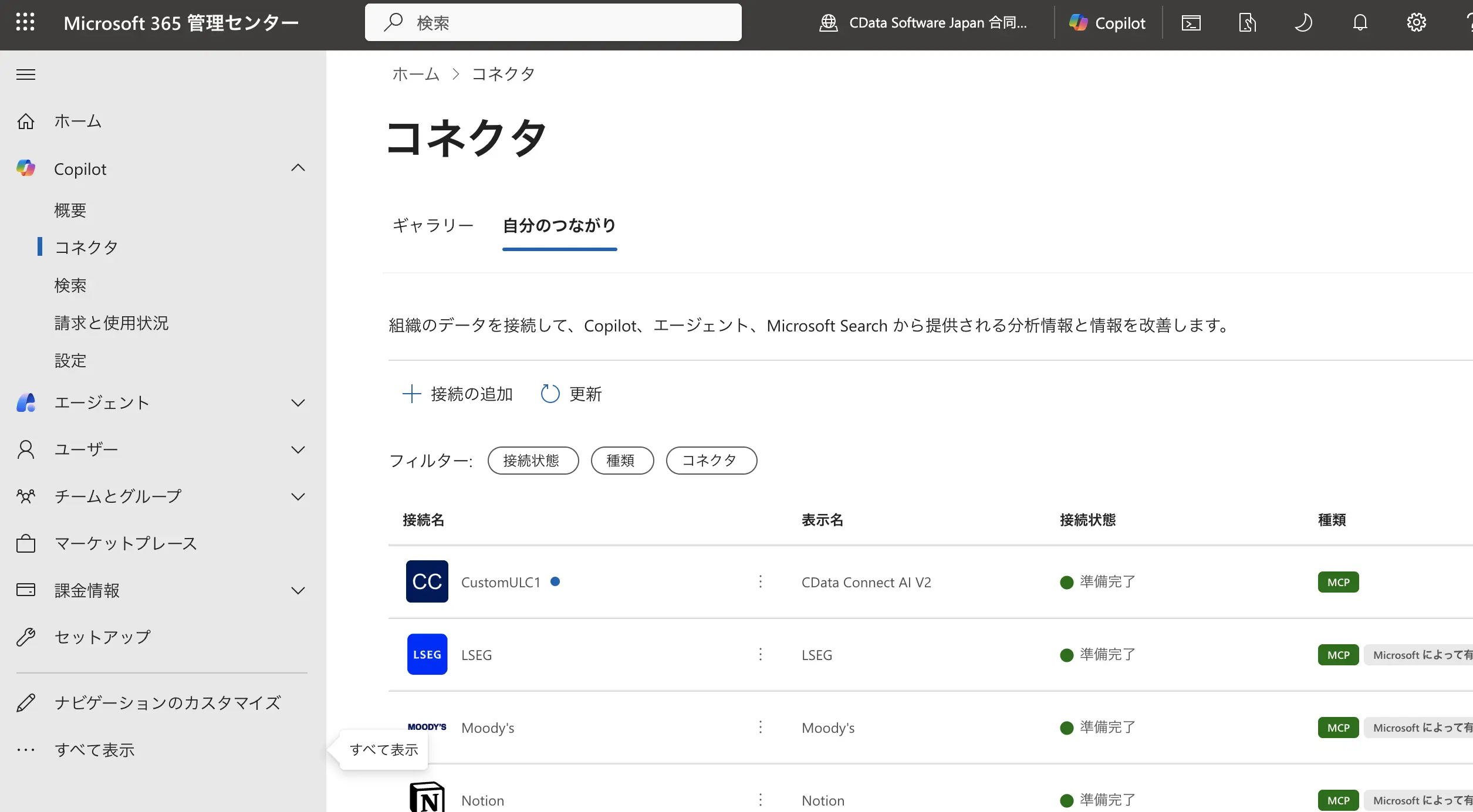Open more options for LSEG row

click(761, 654)
